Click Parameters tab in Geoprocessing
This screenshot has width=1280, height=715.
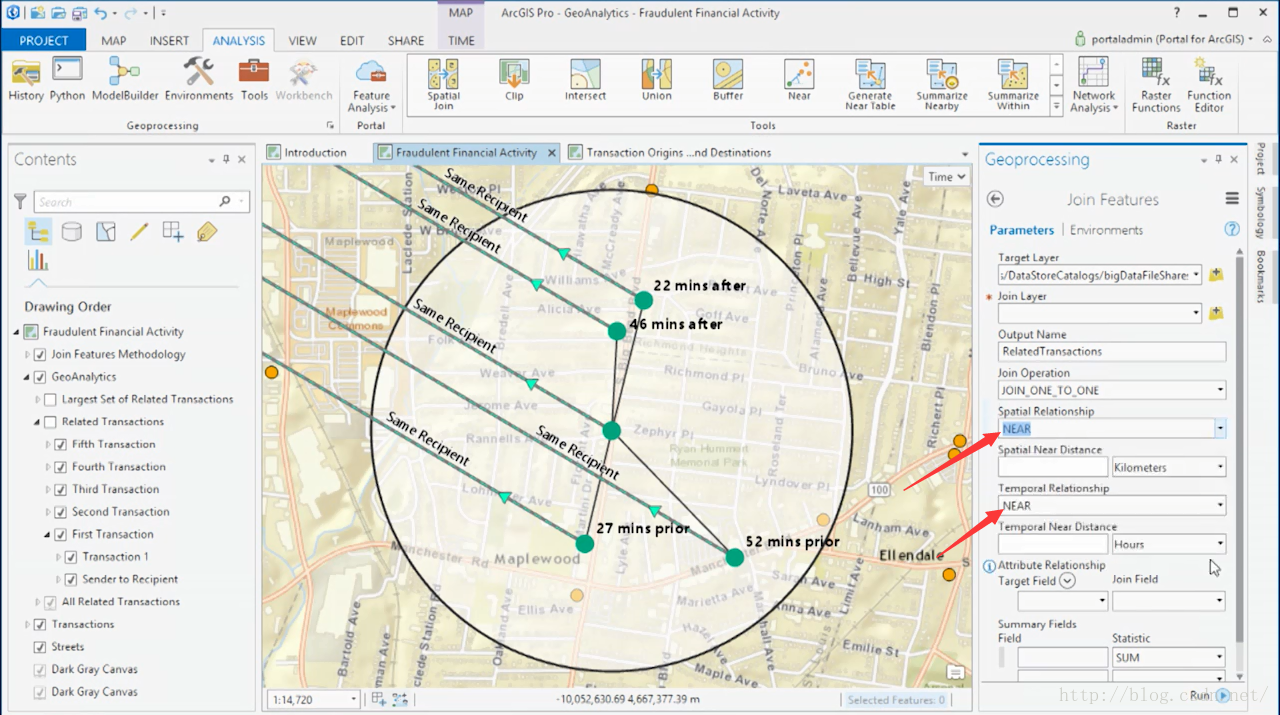(1021, 230)
